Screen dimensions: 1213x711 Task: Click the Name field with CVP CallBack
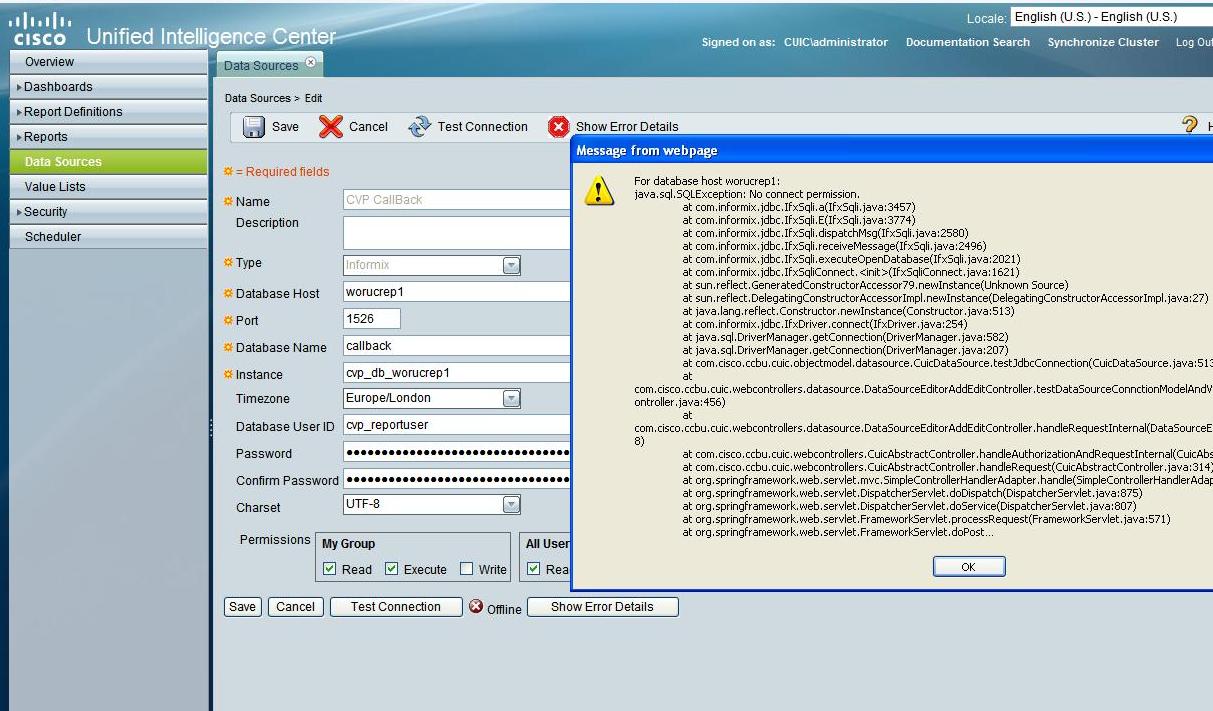click(x=457, y=200)
